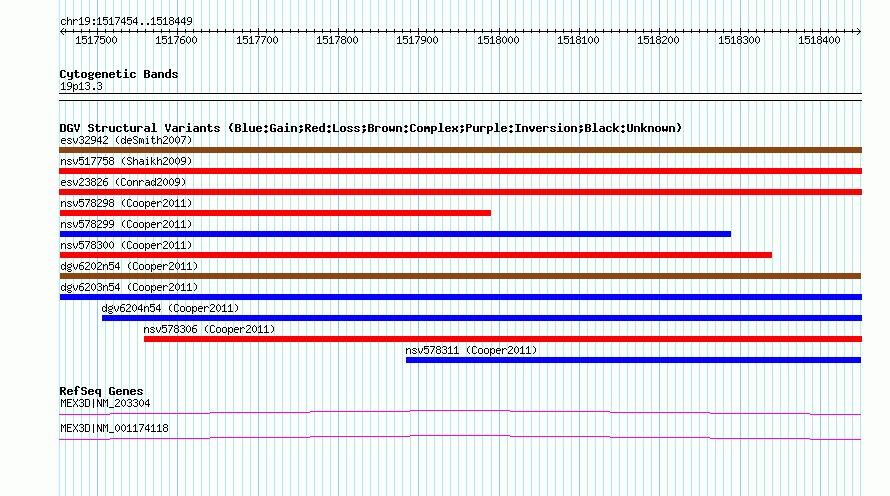Click the 1517600 ruler position
This screenshot has height=496, width=890.
[x=177, y=40]
